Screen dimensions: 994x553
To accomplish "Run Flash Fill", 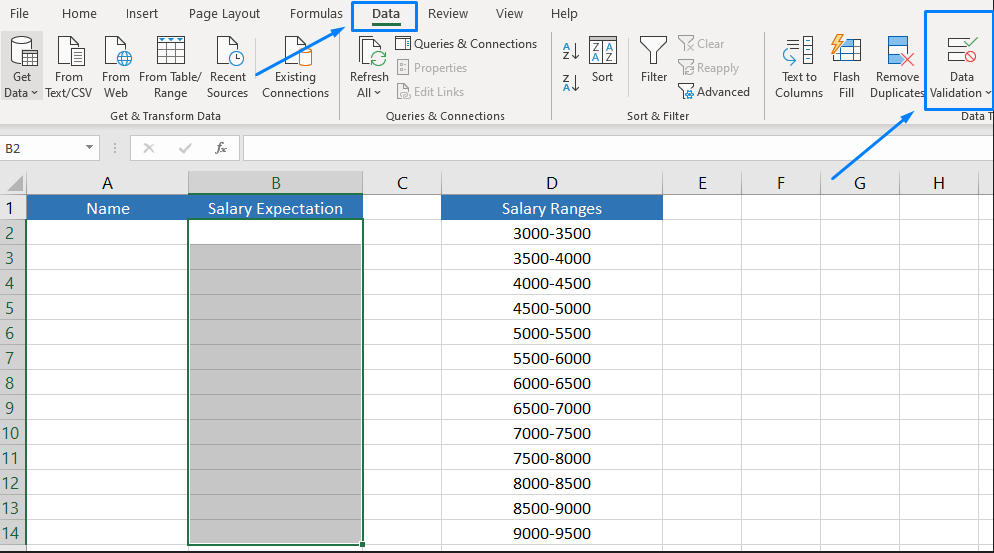I will (x=846, y=67).
